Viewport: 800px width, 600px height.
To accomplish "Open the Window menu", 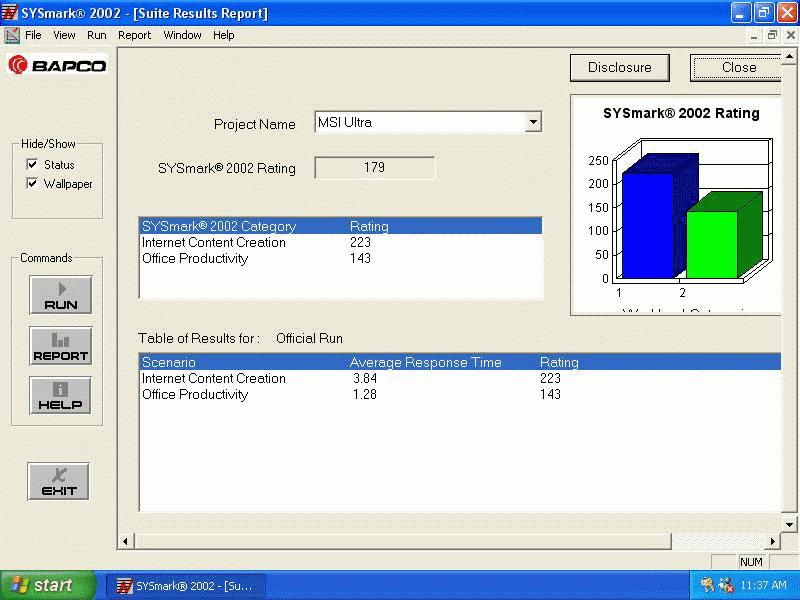I will (182, 35).
